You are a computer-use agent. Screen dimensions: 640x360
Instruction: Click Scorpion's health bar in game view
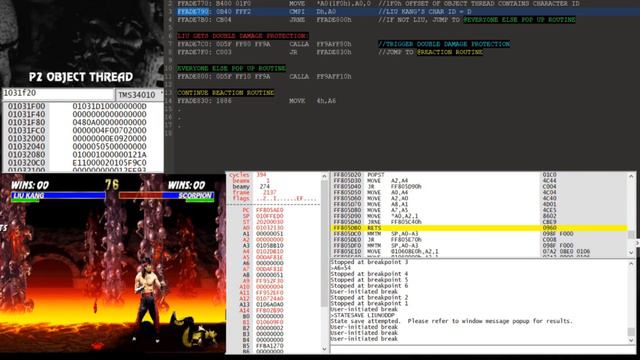tap(166, 196)
